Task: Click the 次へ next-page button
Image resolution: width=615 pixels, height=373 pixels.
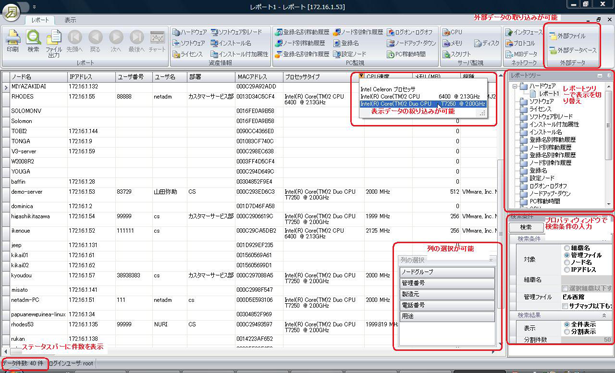Action: (x=116, y=41)
